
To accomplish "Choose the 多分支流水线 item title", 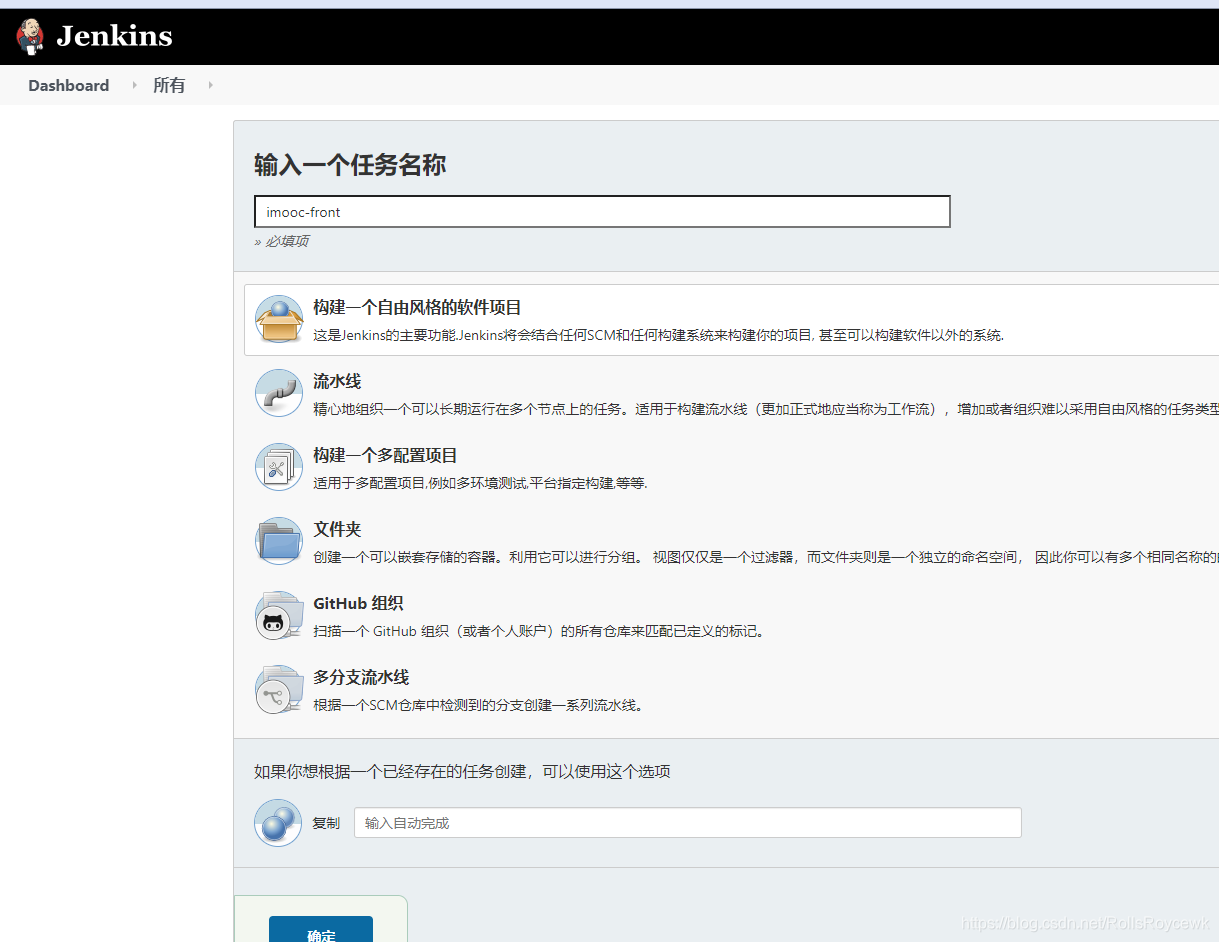I will [361, 678].
